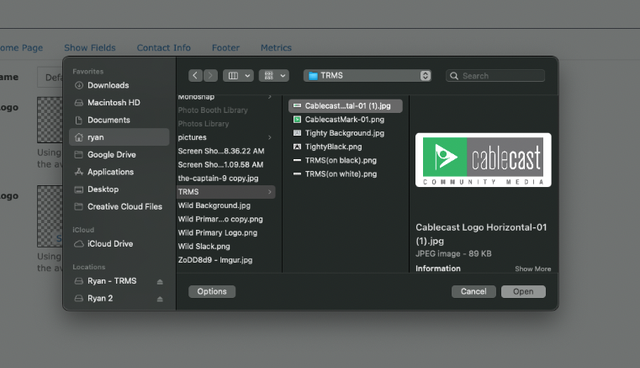Open the TRMS folder path popup
Image resolution: width=640 pixels, height=368 pixels.
point(367,75)
